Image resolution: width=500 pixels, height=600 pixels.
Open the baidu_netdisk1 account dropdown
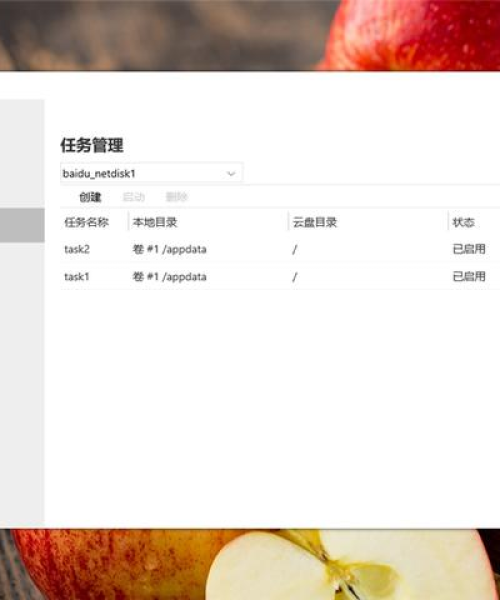[151, 173]
